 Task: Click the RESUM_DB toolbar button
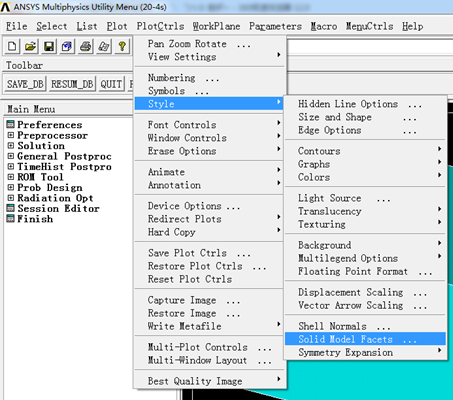(72, 84)
